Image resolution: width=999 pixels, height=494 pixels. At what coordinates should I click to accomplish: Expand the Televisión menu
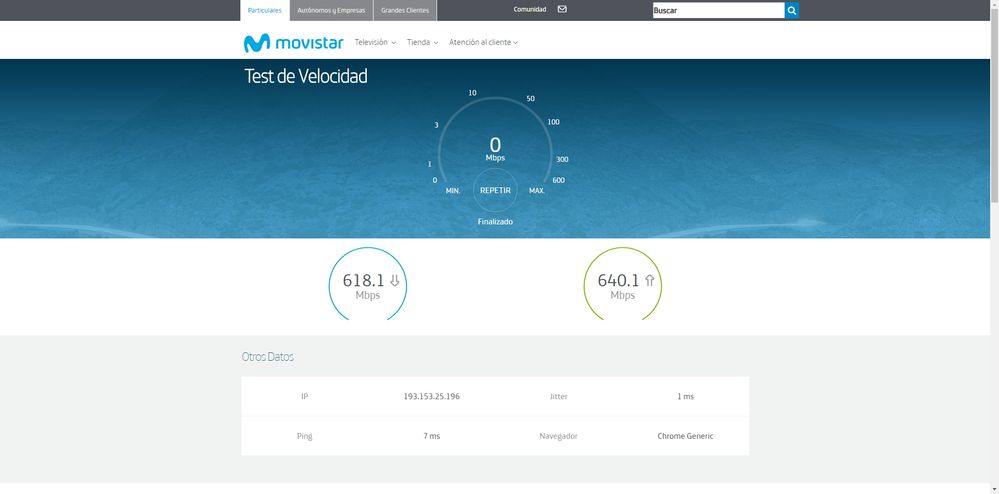pos(375,43)
